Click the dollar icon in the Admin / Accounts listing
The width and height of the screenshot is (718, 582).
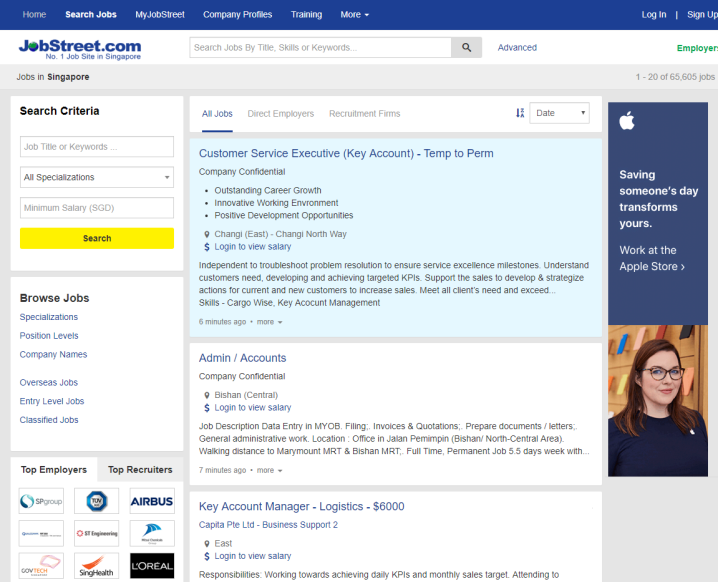pyautogui.click(x=207, y=408)
